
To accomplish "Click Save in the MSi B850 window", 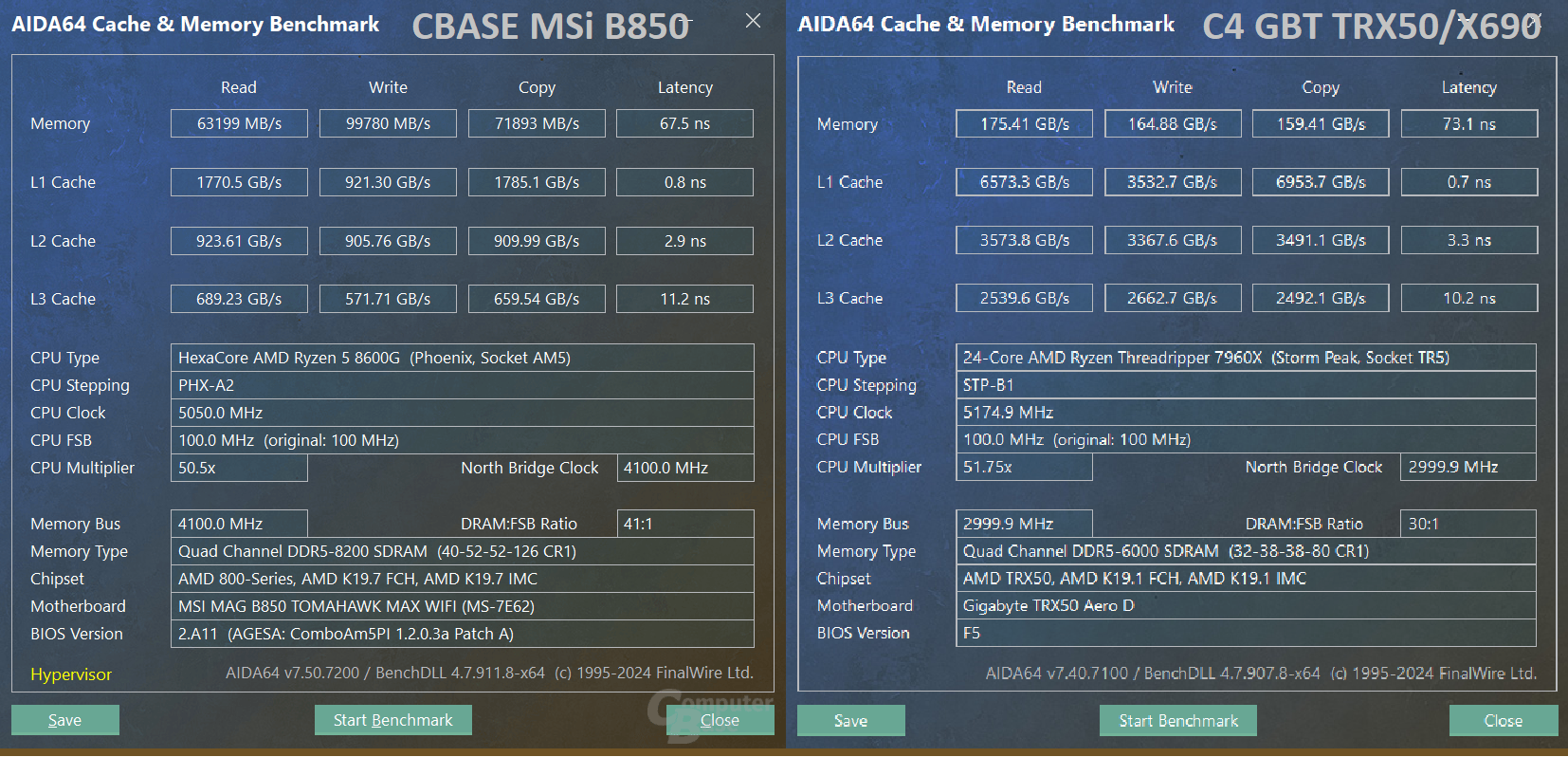I will [64, 720].
